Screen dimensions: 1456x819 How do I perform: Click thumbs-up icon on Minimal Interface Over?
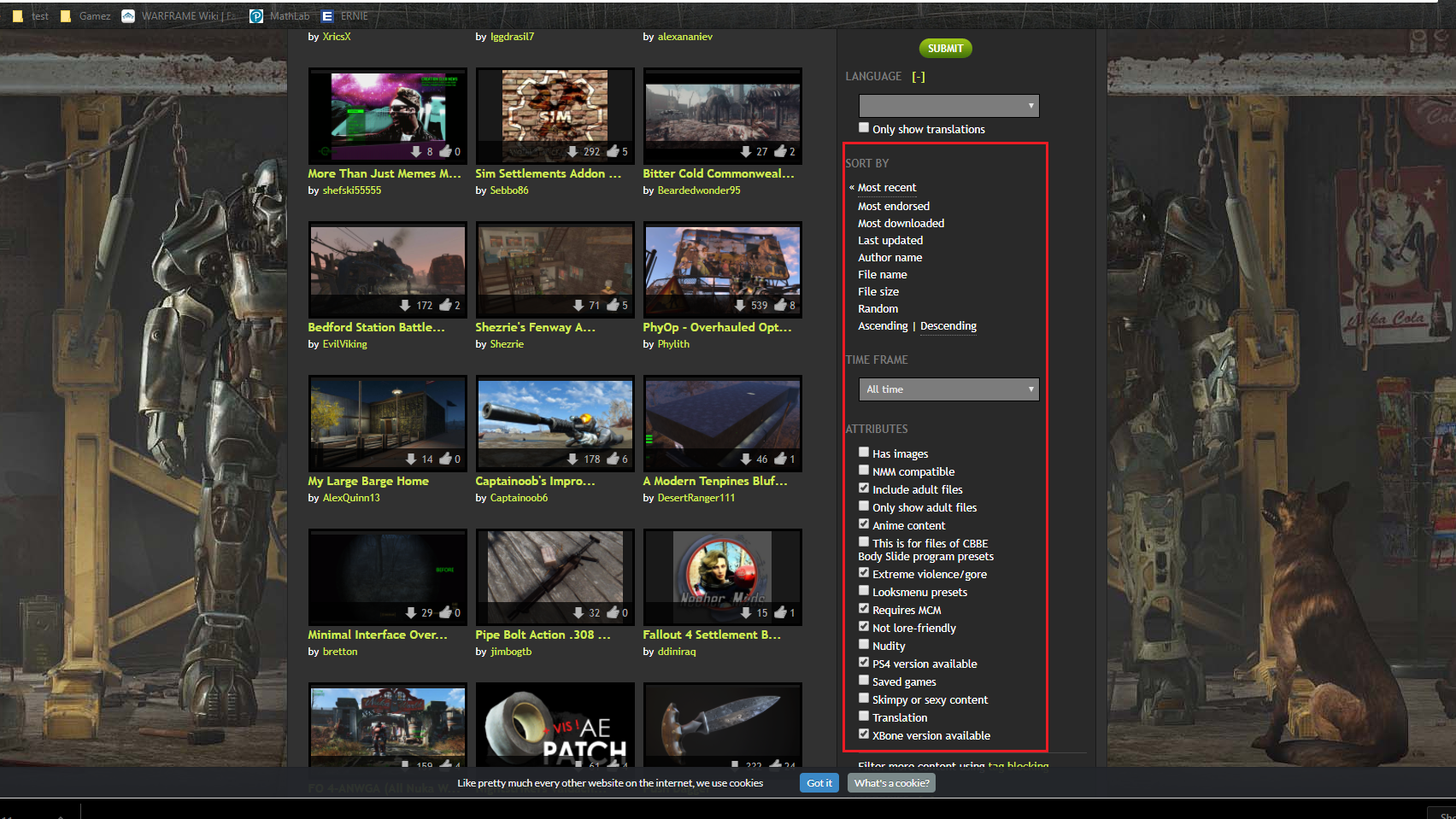445,612
